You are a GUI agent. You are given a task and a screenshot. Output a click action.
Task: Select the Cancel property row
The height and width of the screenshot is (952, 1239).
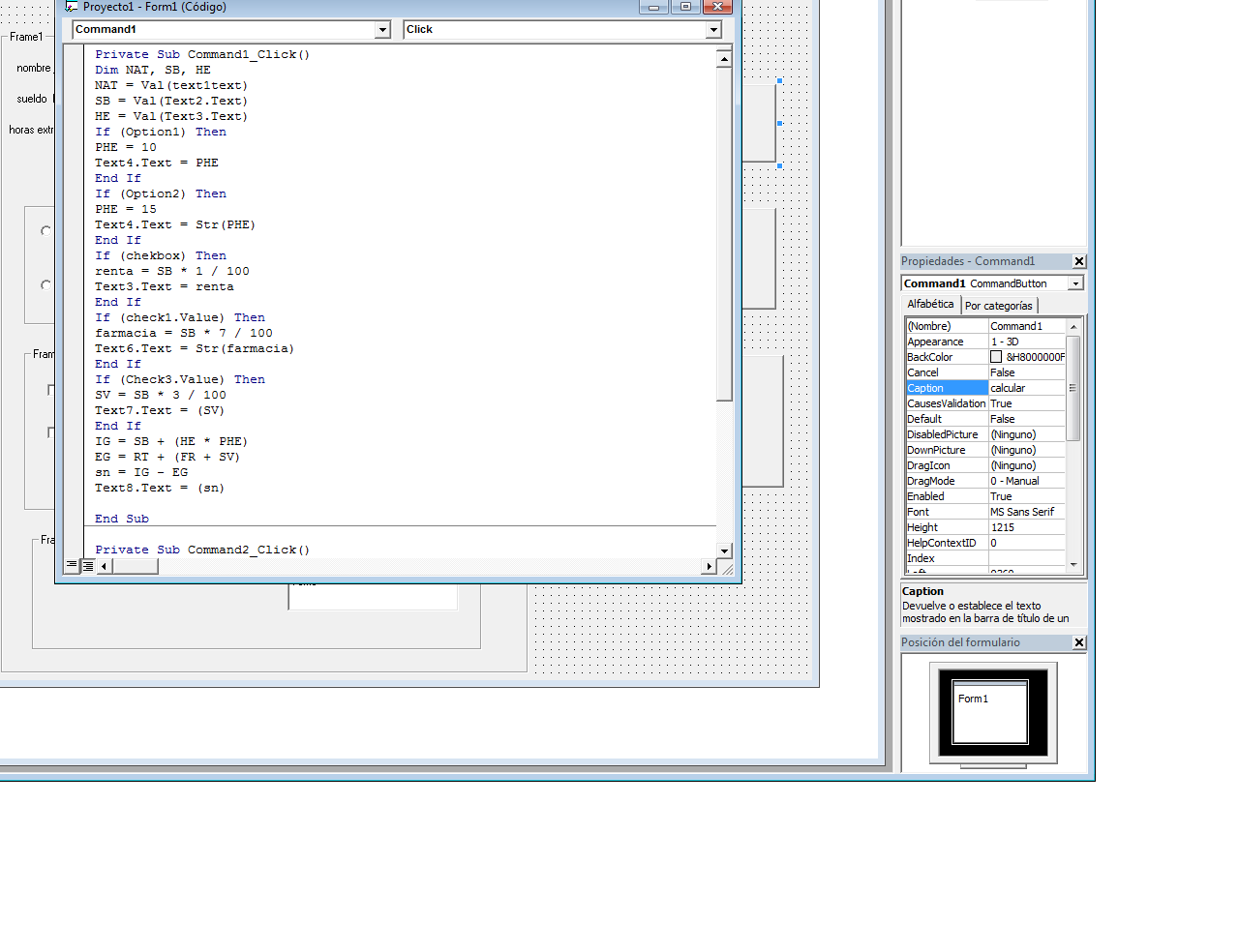[x=985, y=372]
